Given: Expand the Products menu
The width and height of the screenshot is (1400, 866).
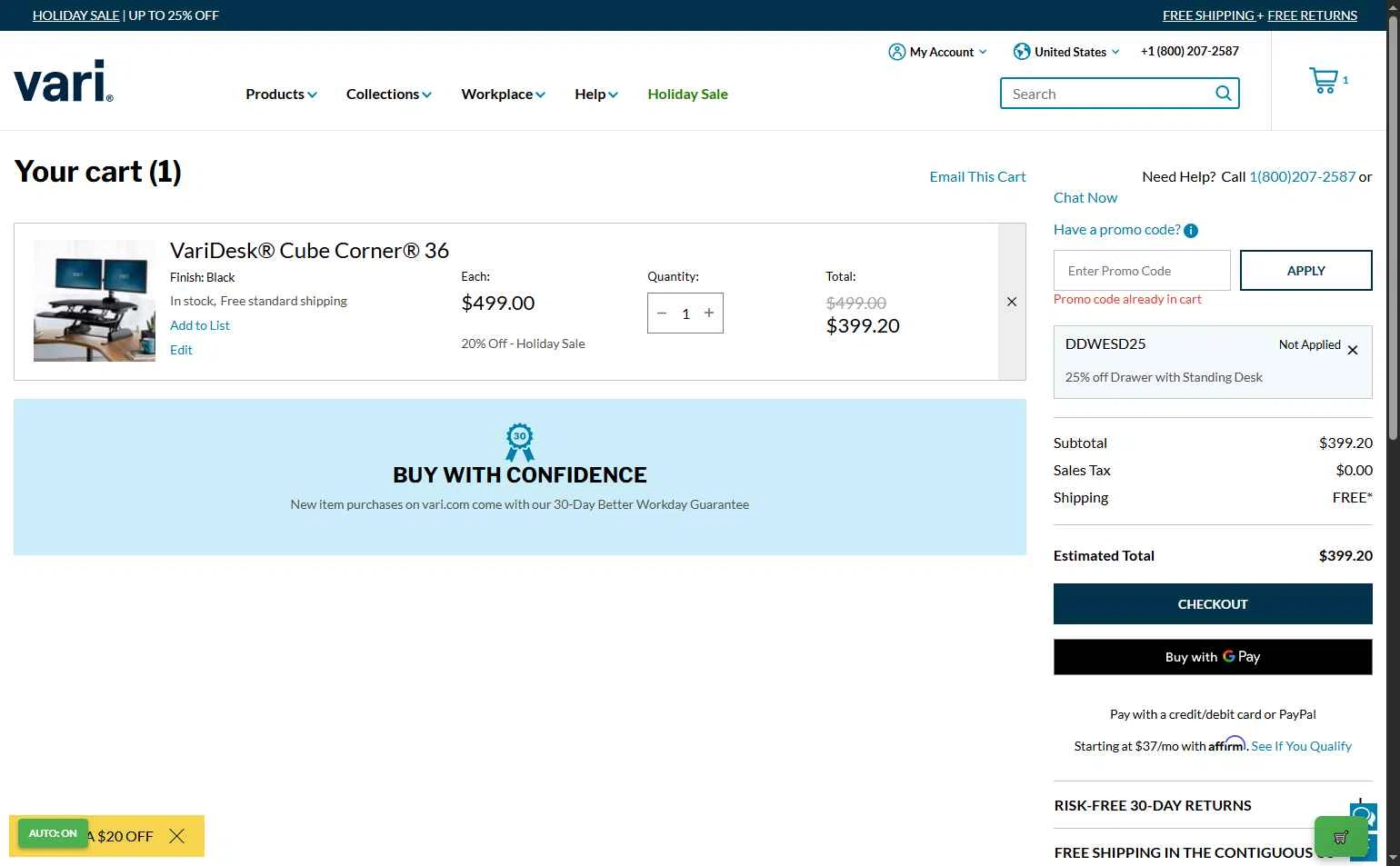Looking at the screenshot, I should tap(281, 94).
